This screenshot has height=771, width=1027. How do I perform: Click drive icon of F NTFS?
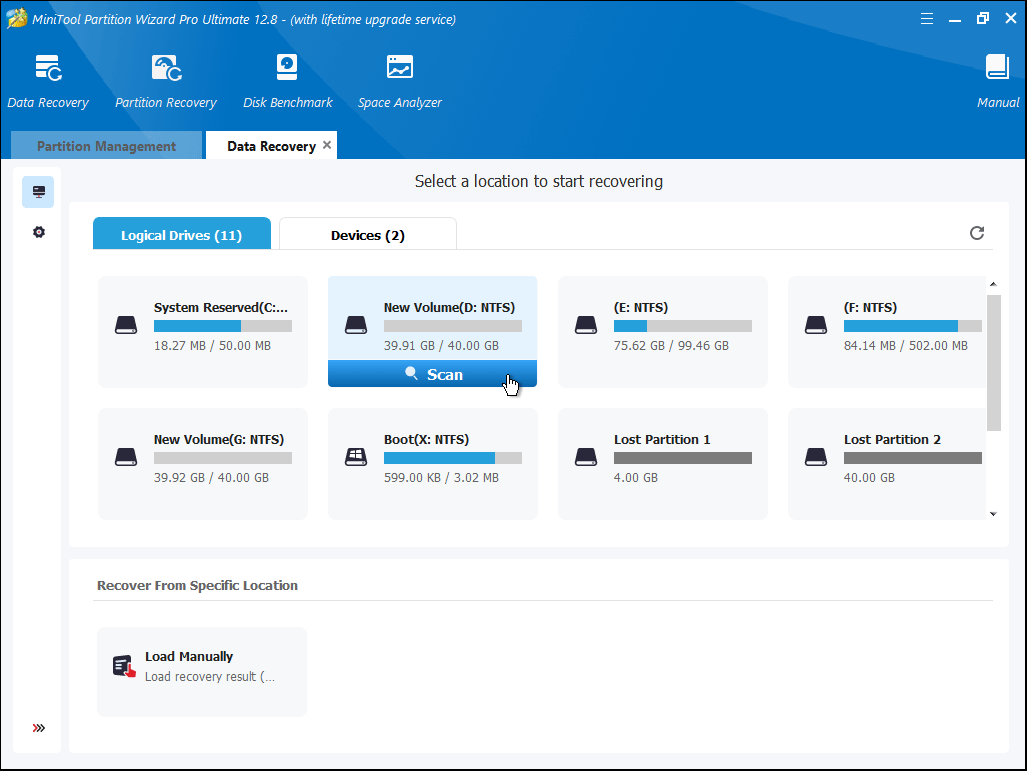[815, 325]
